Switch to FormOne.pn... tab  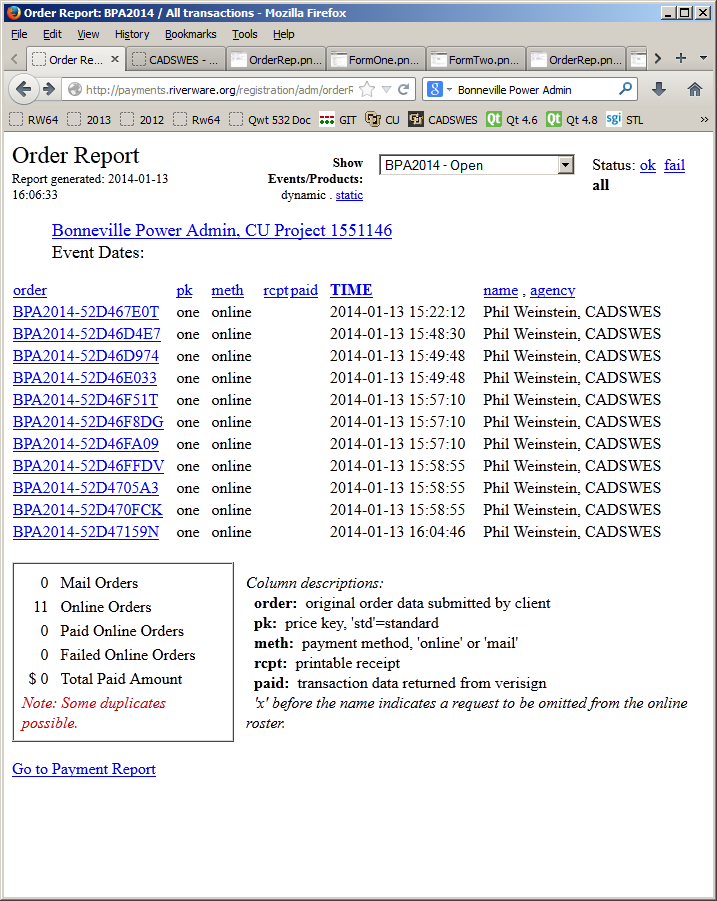pyautogui.click(x=376, y=59)
